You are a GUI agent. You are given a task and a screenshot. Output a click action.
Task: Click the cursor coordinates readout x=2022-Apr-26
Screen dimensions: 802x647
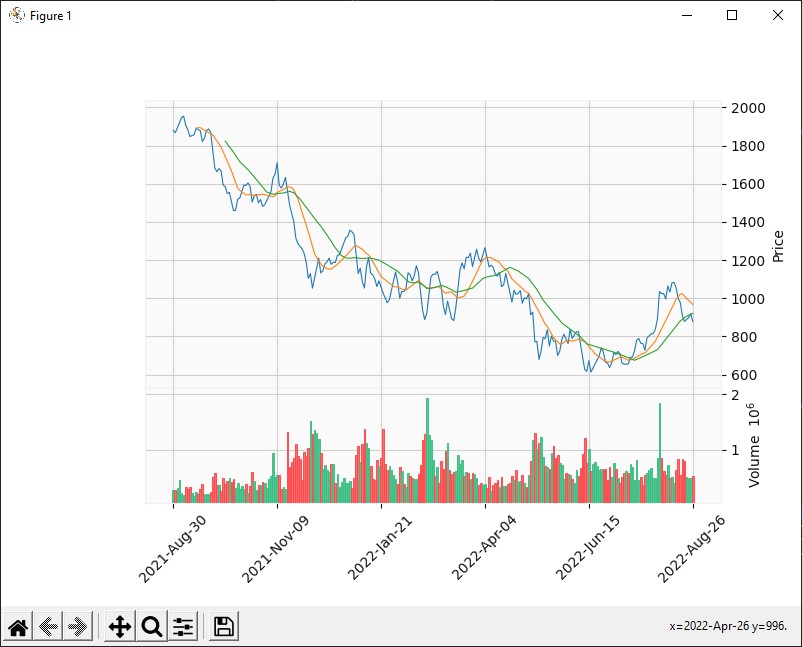click(728, 626)
